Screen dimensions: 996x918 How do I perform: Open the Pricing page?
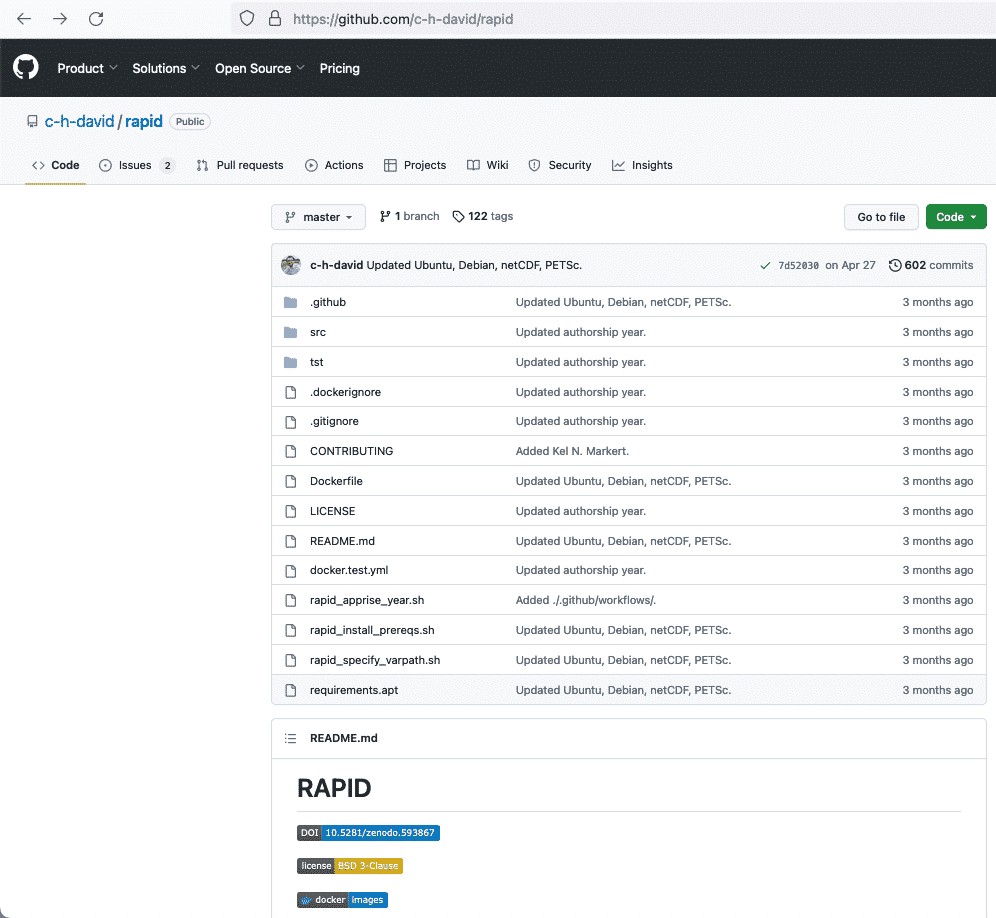click(339, 68)
